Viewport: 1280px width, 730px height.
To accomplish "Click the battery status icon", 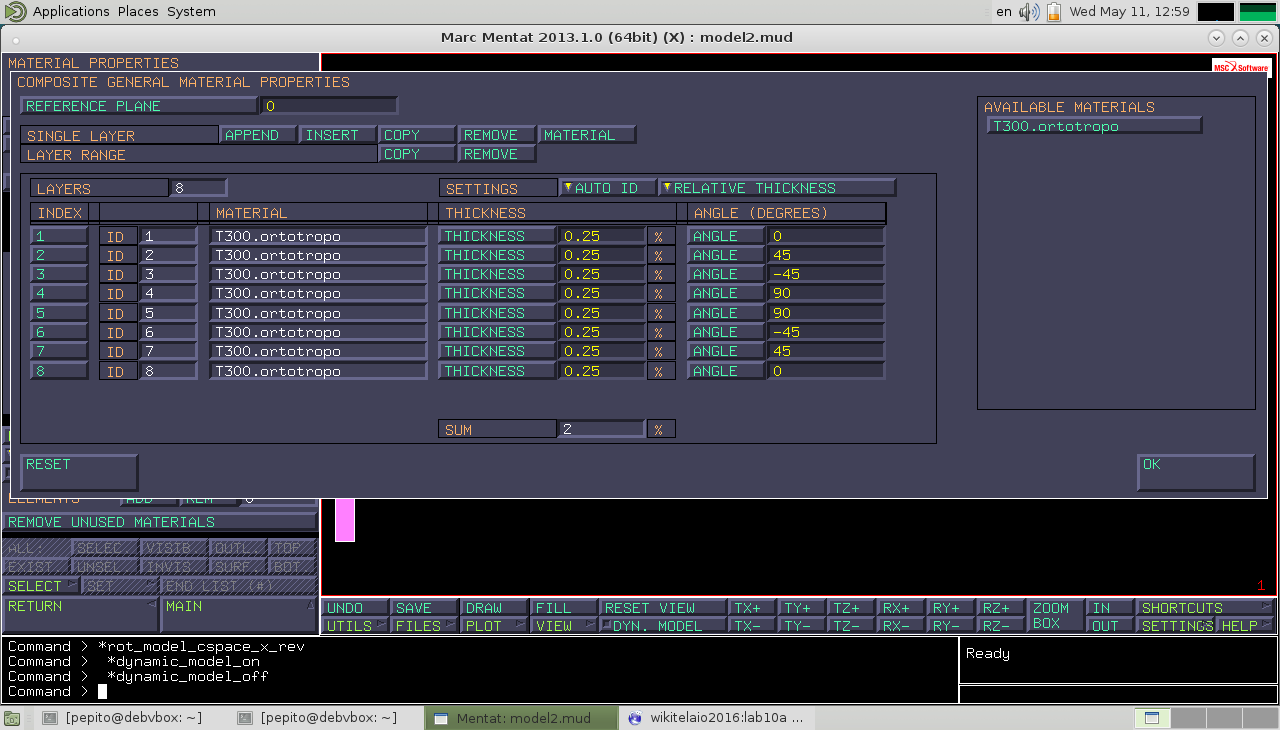I will (1053, 12).
